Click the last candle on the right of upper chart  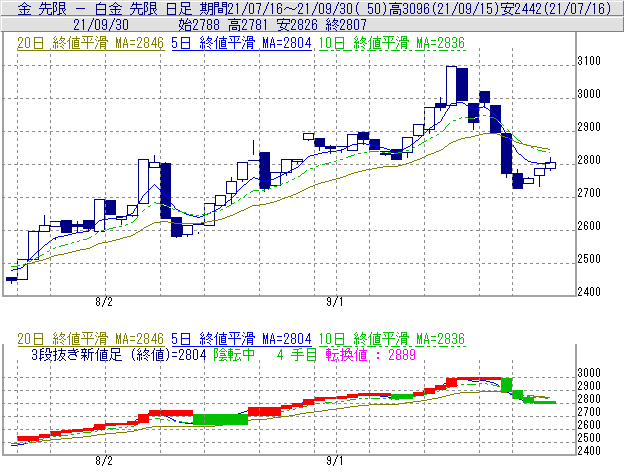[551, 165]
